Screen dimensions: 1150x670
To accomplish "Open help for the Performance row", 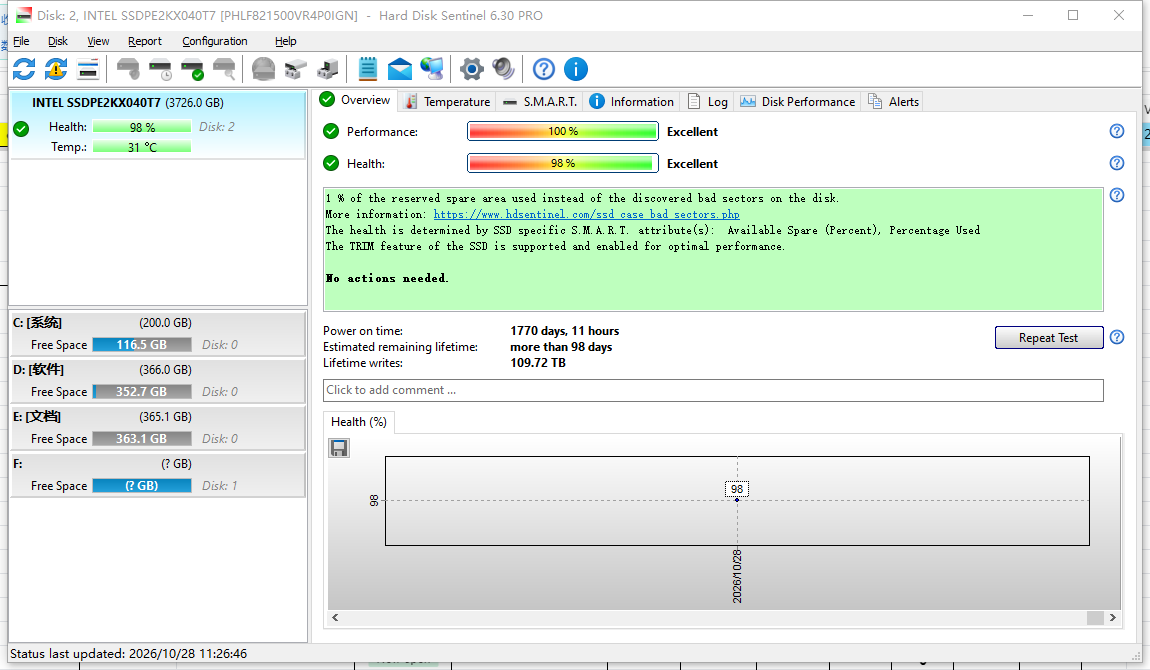I will pyautogui.click(x=1116, y=131).
